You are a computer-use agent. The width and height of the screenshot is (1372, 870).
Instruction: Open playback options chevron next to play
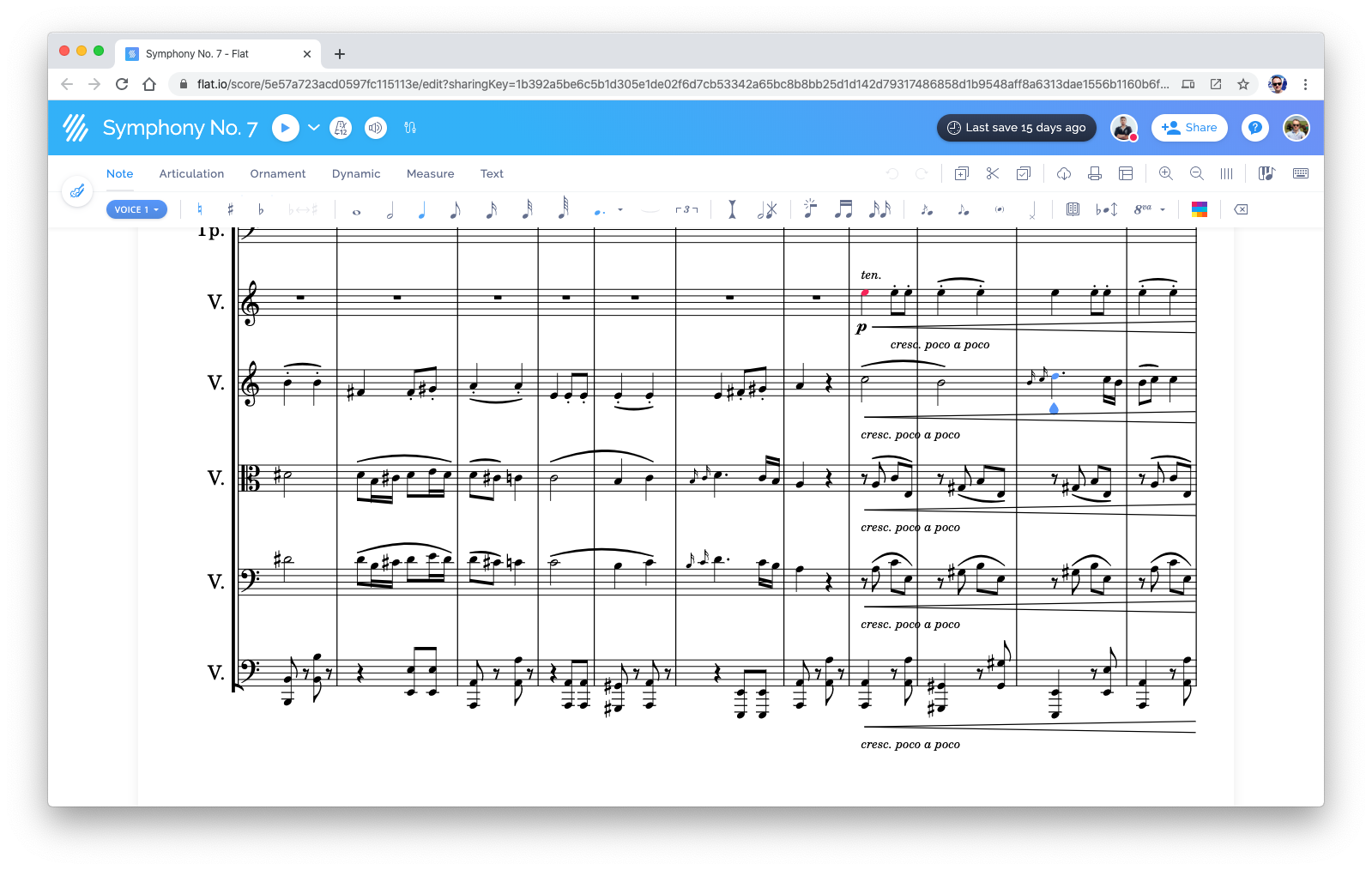(x=314, y=128)
